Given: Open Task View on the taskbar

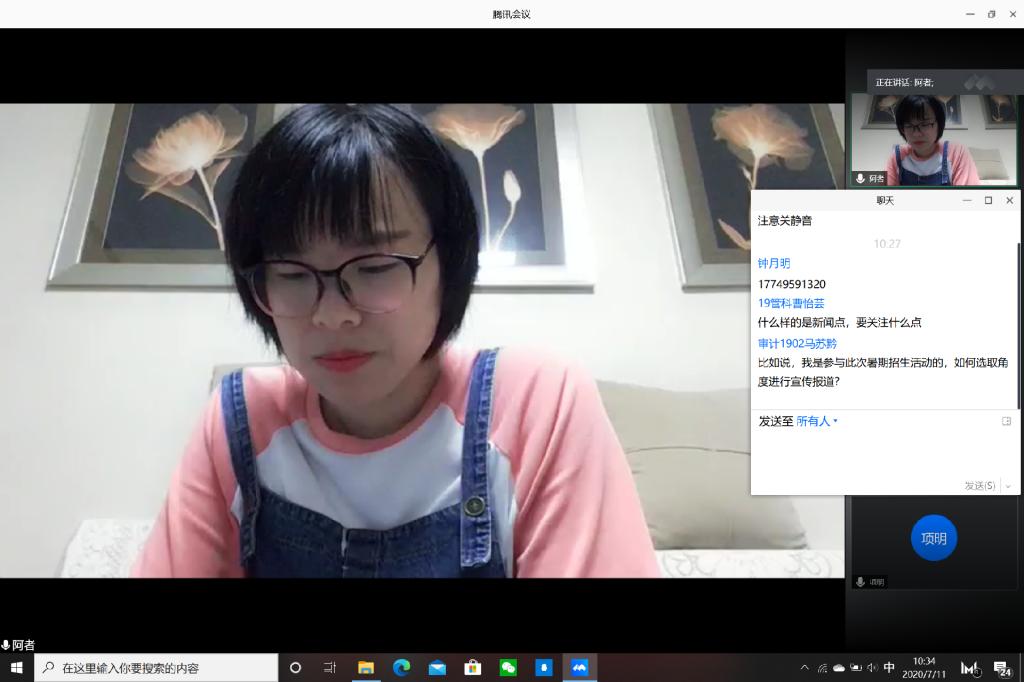Looking at the screenshot, I should tap(330, 667).
